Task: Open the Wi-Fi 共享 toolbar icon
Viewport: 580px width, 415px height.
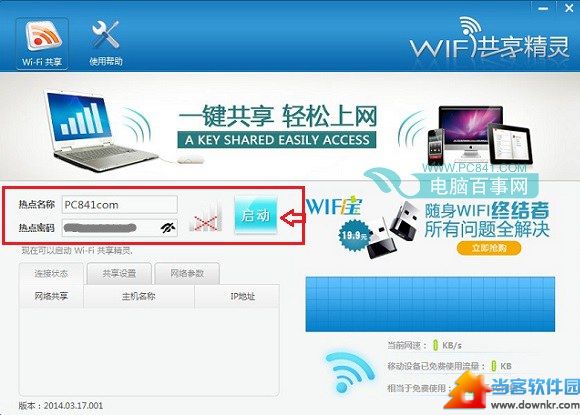Action: [42, 44]
